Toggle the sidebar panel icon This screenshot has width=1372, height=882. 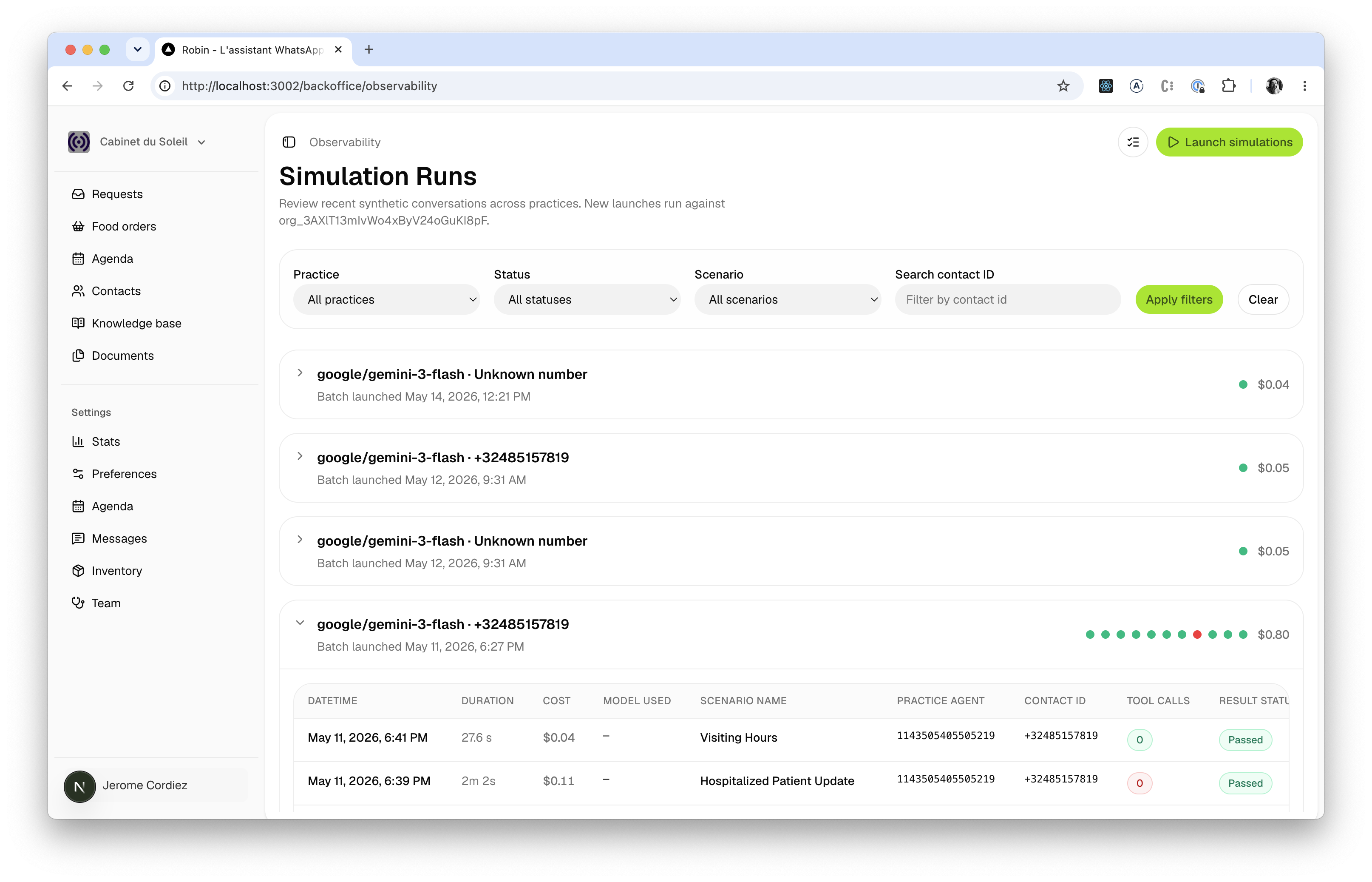289,142
